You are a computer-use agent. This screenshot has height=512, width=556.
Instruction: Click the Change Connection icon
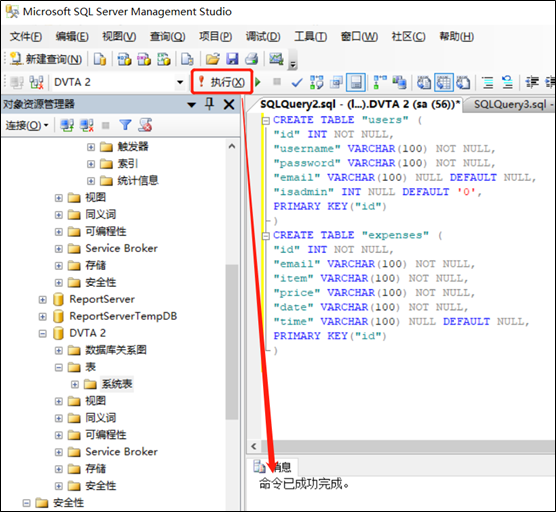pyautogui.click(x=36, y=82)
